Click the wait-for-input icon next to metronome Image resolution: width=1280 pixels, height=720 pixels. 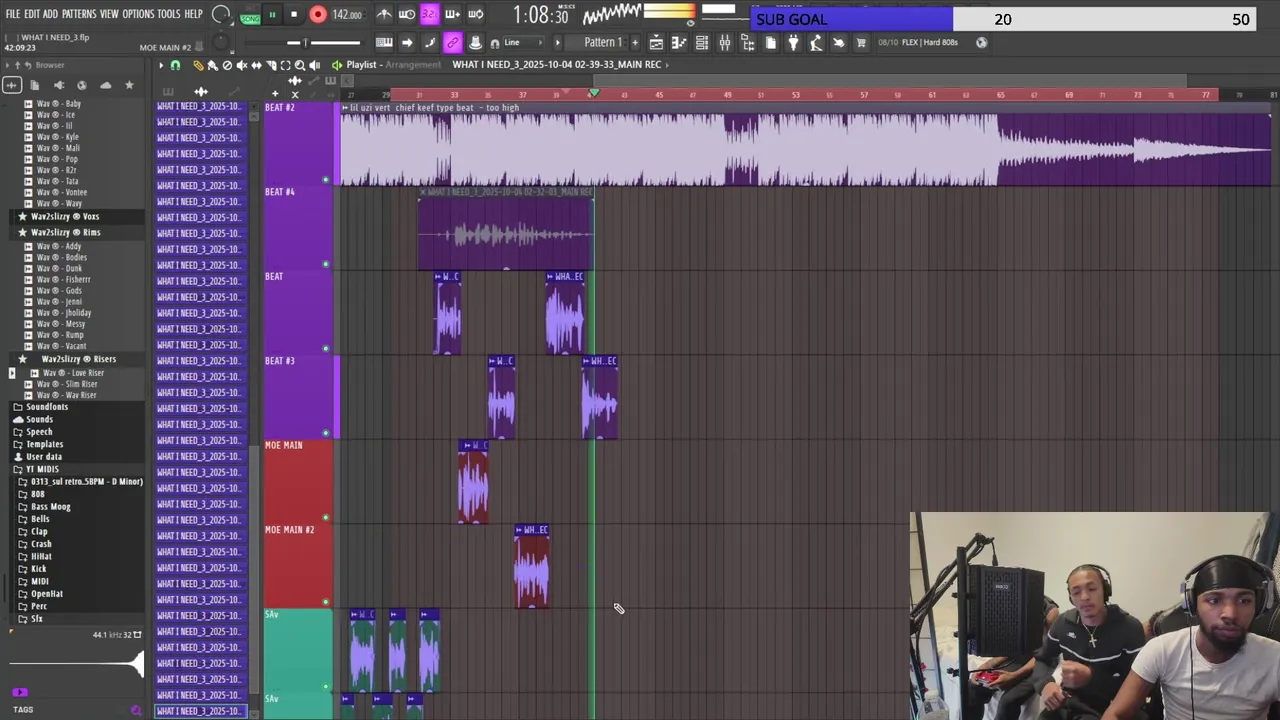pos(407,14)
